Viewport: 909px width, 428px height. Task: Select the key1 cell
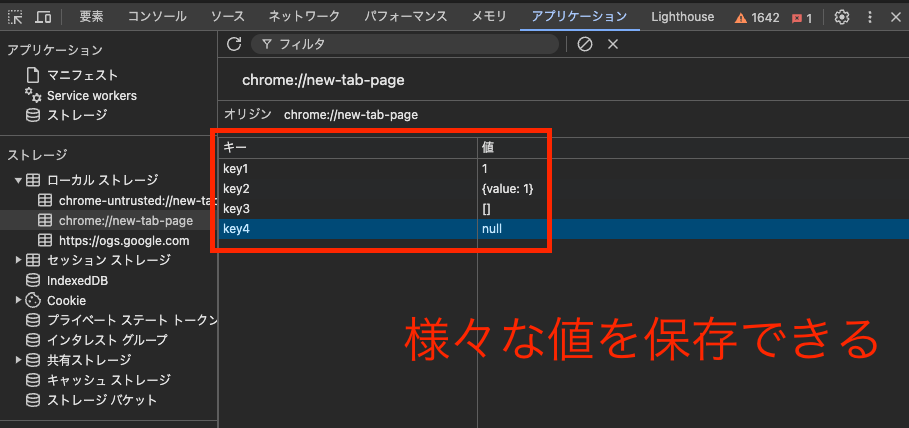pyautogui.click(x=348, y=169)
